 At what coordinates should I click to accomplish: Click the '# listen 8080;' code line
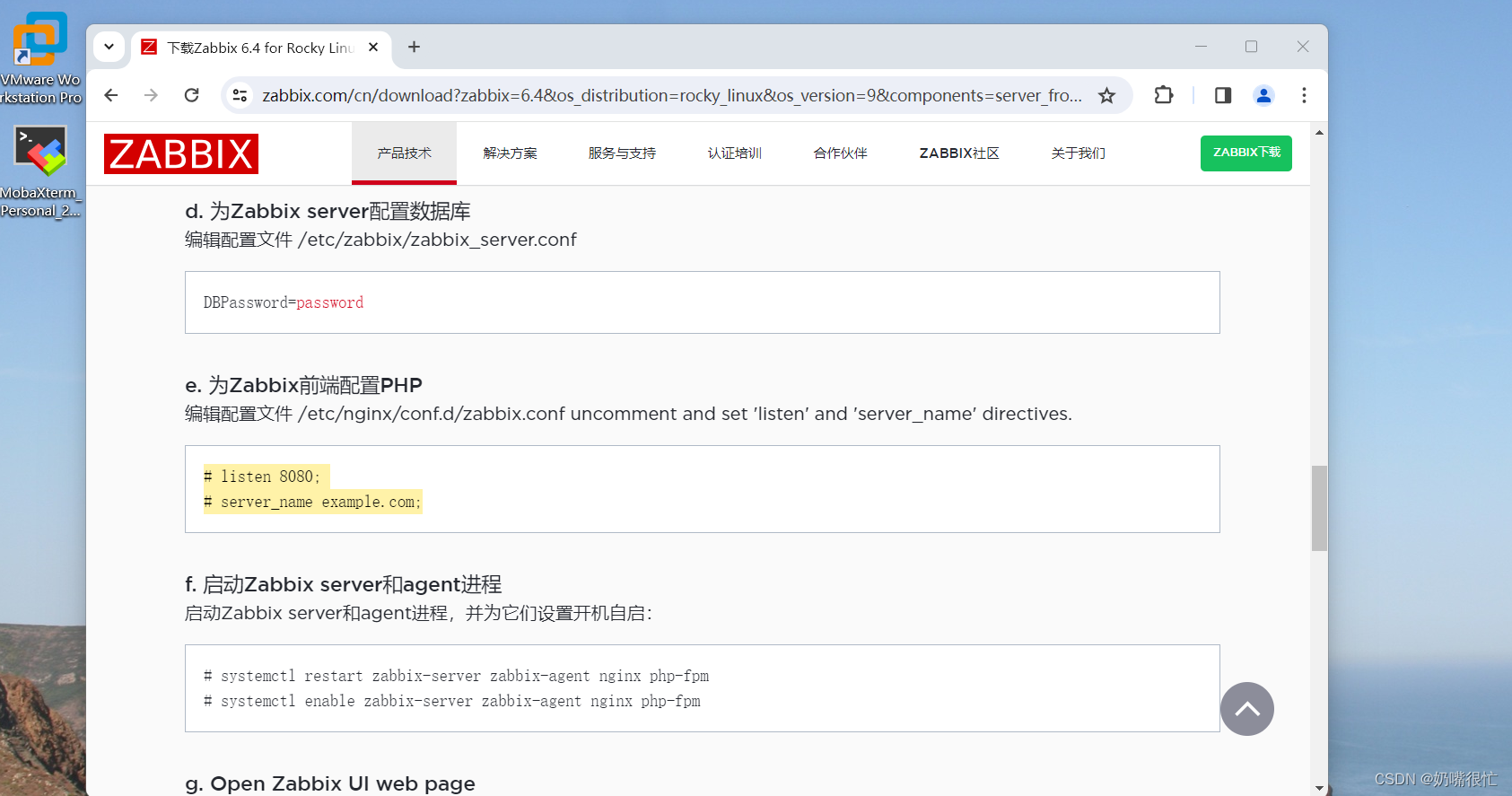click(x=261, y=477)
